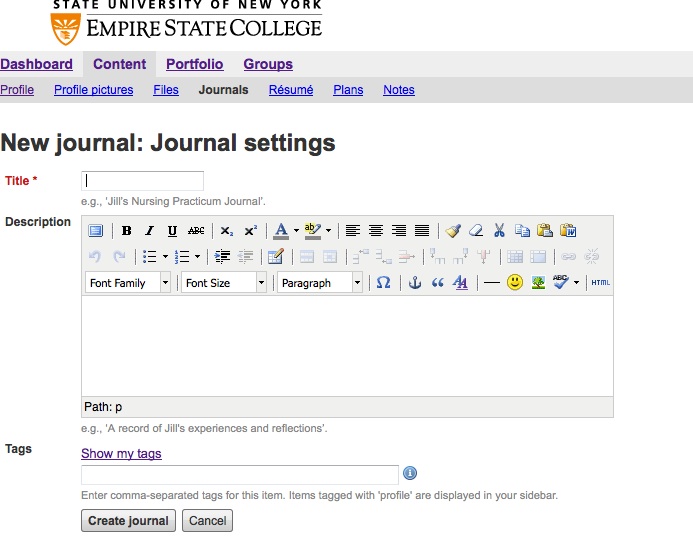This screenshot has width=693, height=543.
Task: Open the highlight color dropdown arrow
Action: (x=328, y=231)
